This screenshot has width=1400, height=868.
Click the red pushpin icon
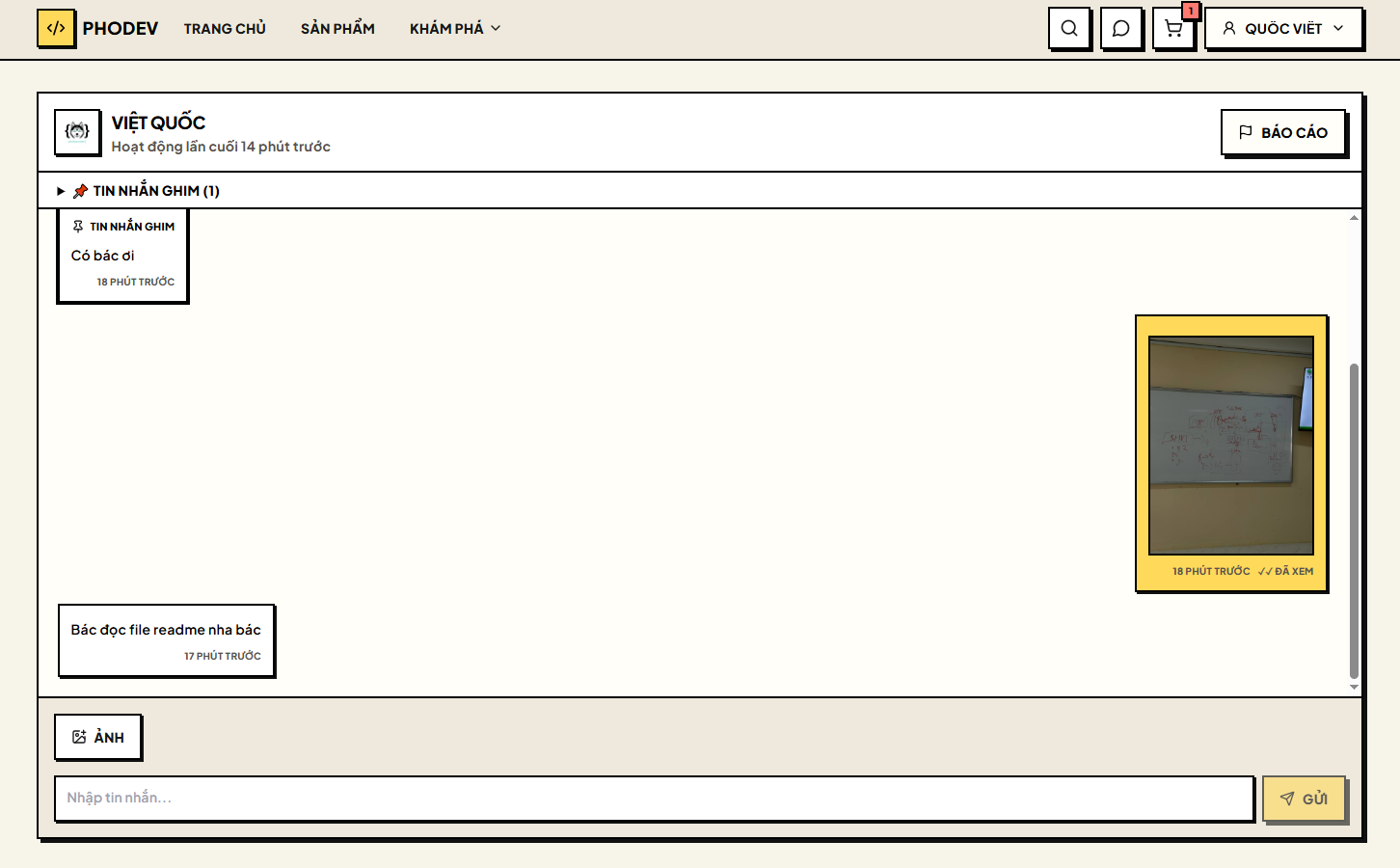point(80,191)
